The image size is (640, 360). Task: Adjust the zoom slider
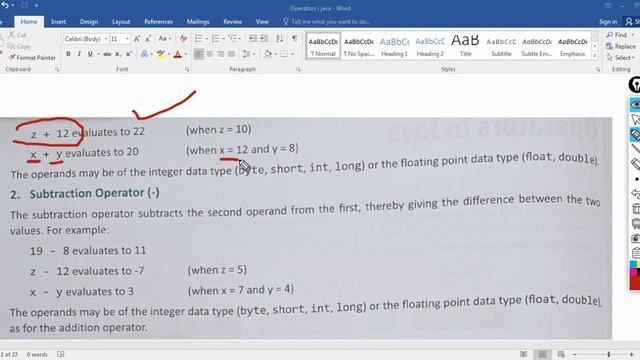point(609,354)
